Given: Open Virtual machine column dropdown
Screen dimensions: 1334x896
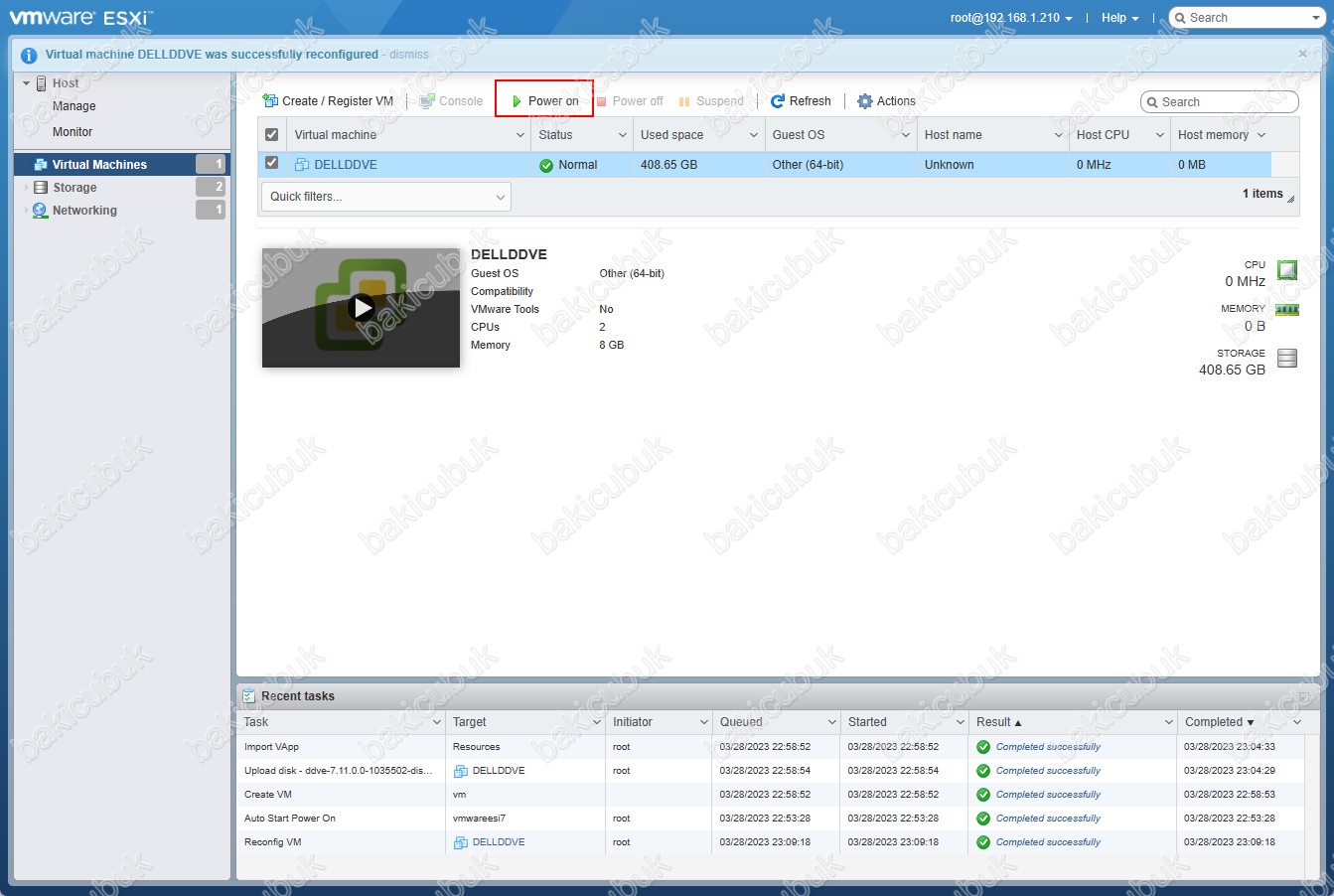Looking at the screenshot, I should pos(519,135).
